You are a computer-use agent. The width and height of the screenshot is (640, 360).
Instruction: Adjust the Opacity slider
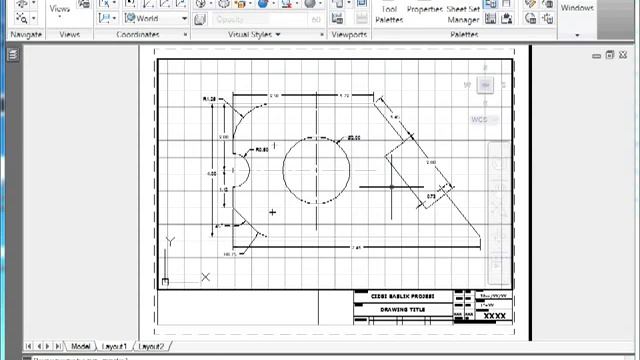point(260,20)
